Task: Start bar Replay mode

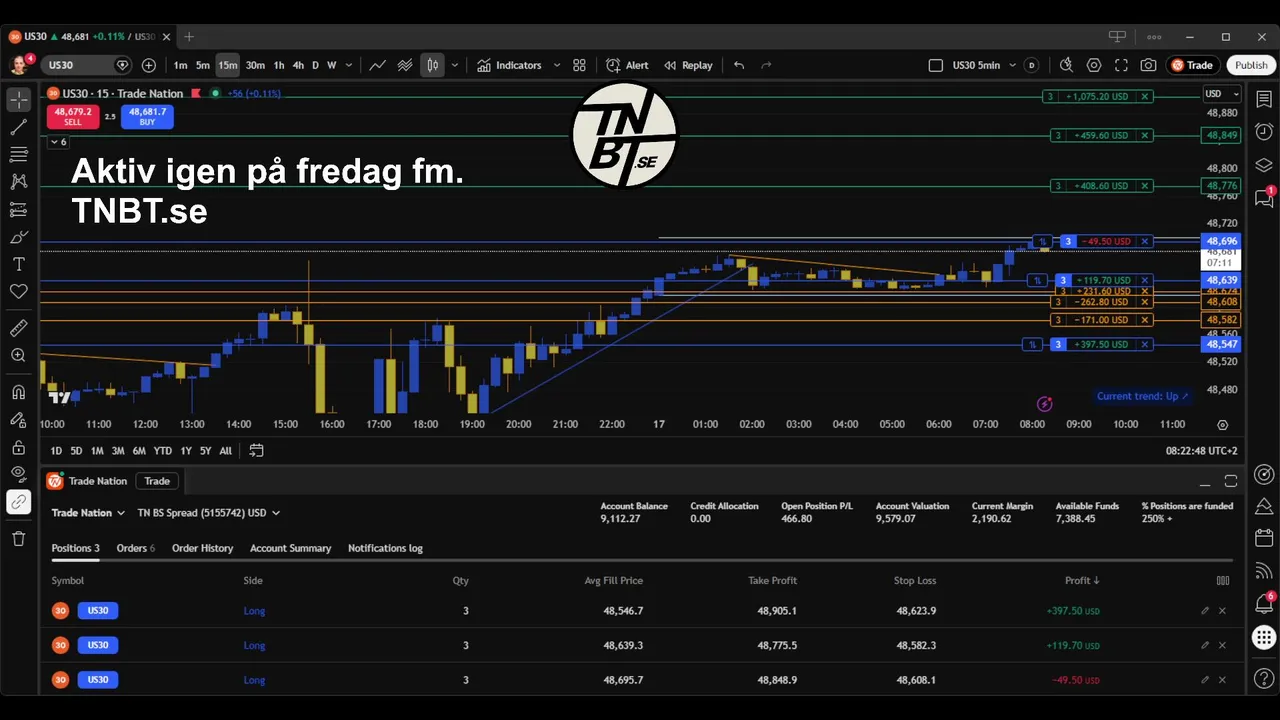Action: click(688, 65)
